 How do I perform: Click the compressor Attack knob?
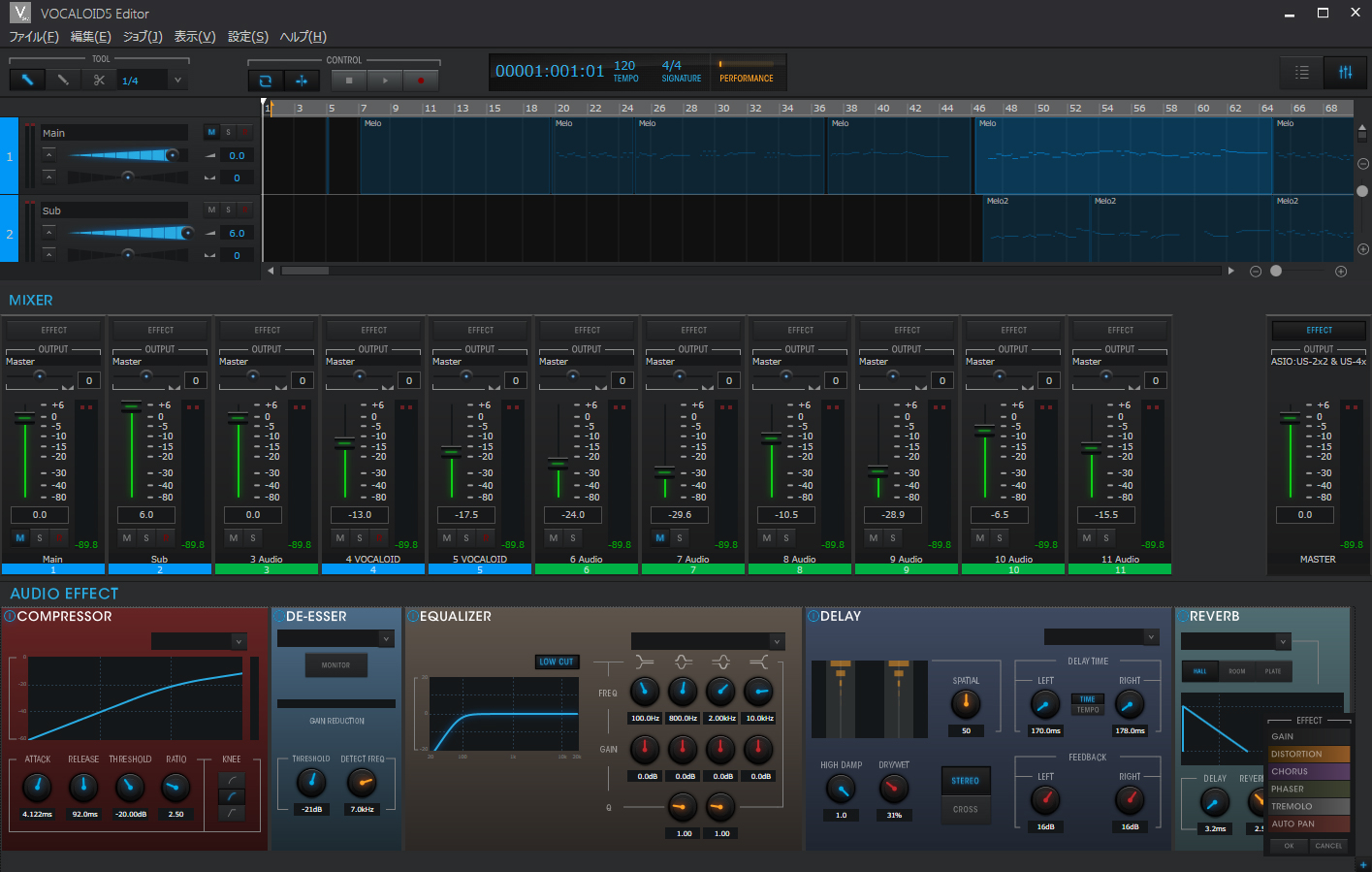pos(37,787)
